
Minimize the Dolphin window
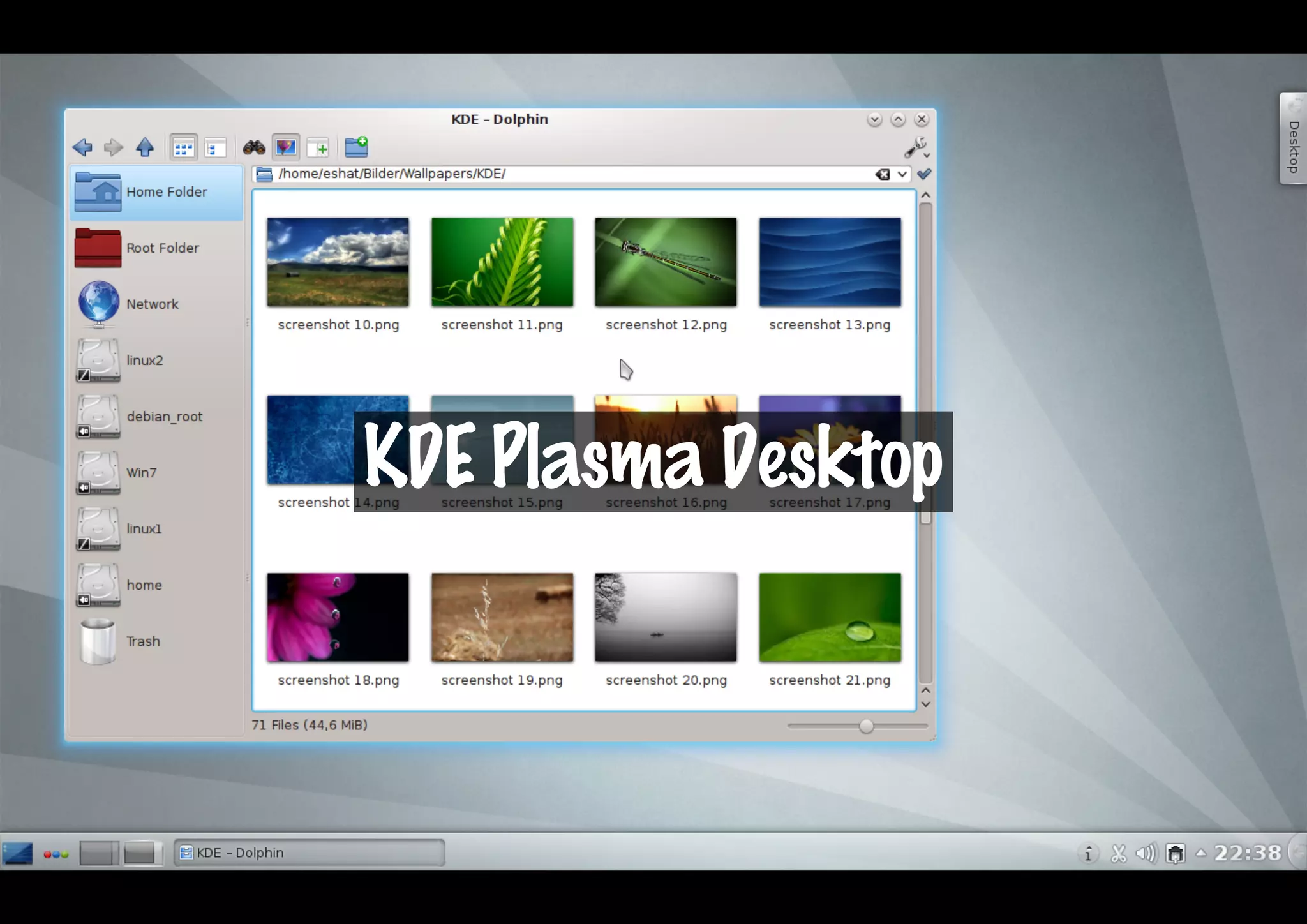(x=874, y=119)
